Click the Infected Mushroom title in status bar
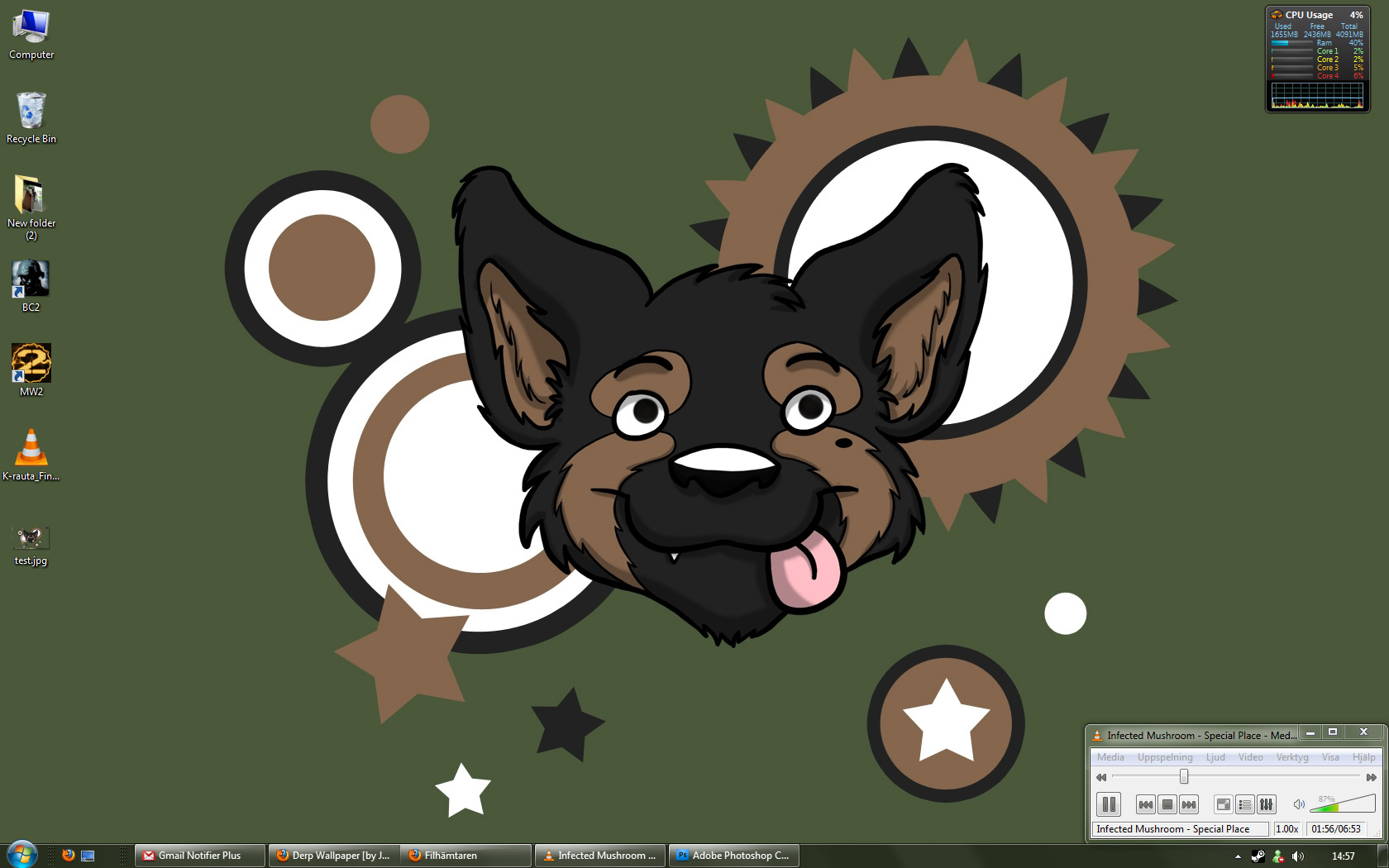1389x868 pixels. point(1180,829)
